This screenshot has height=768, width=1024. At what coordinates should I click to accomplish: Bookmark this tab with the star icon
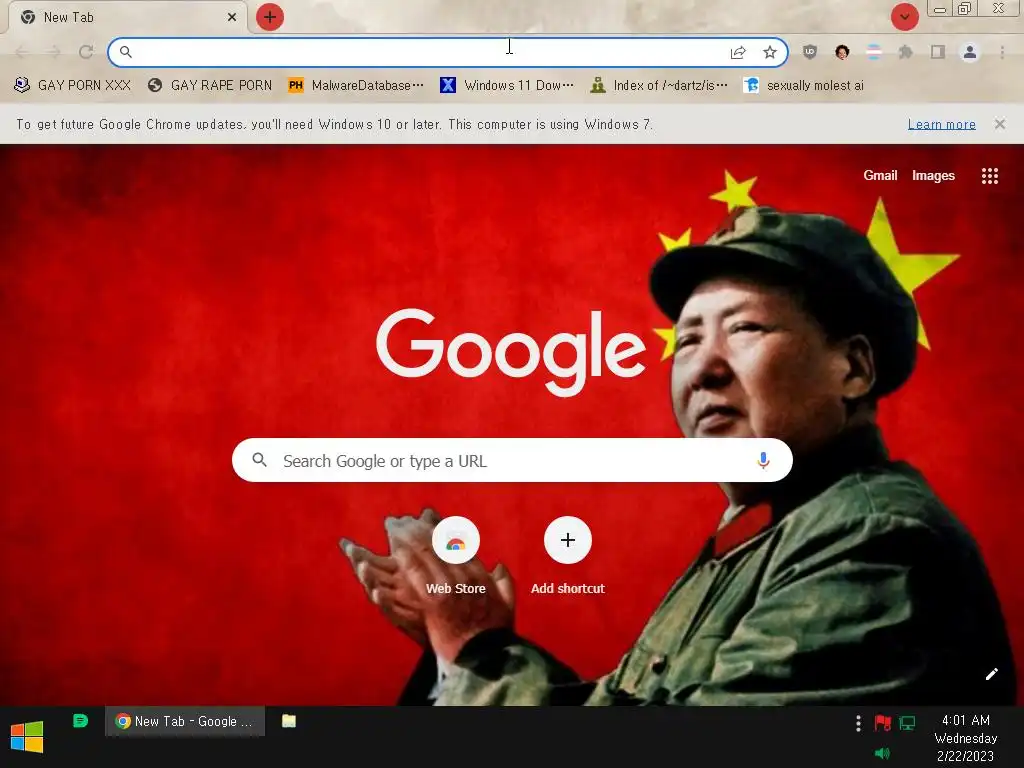coord(770,52)
